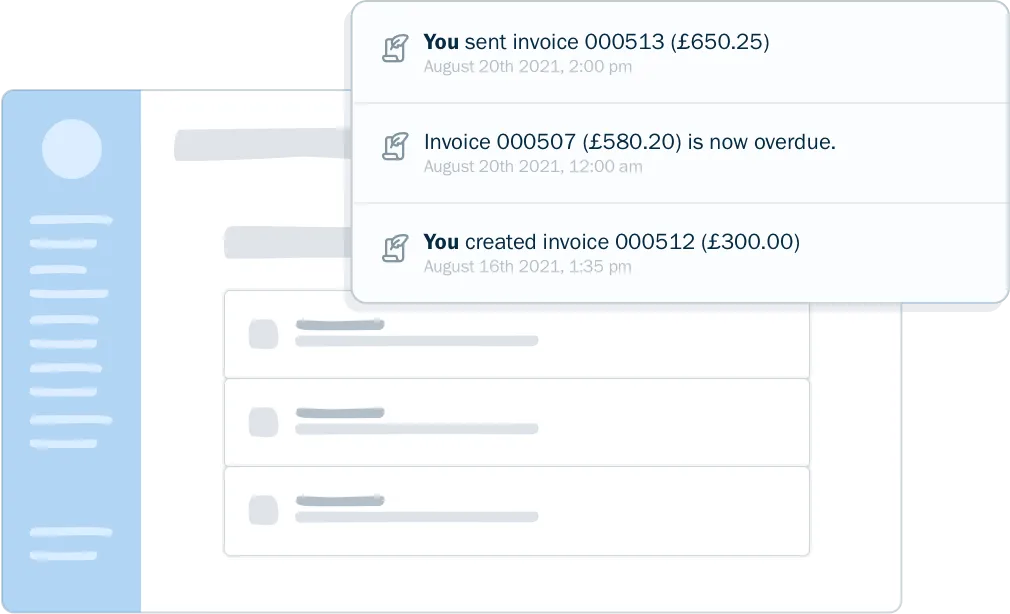Open the sent invoice 000513 notification
1010x614 pixels.
681,53
